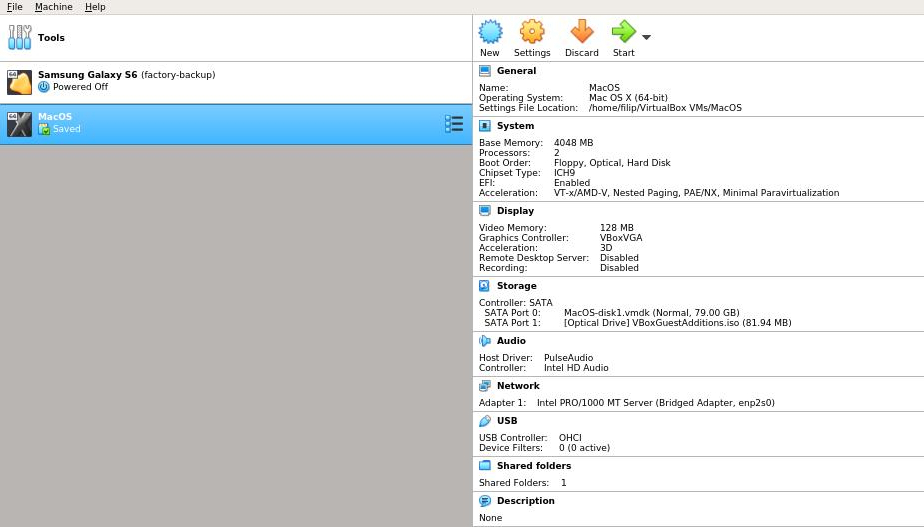Open the General settings header link
Screen dimensions: 924x527
point(516,71)
